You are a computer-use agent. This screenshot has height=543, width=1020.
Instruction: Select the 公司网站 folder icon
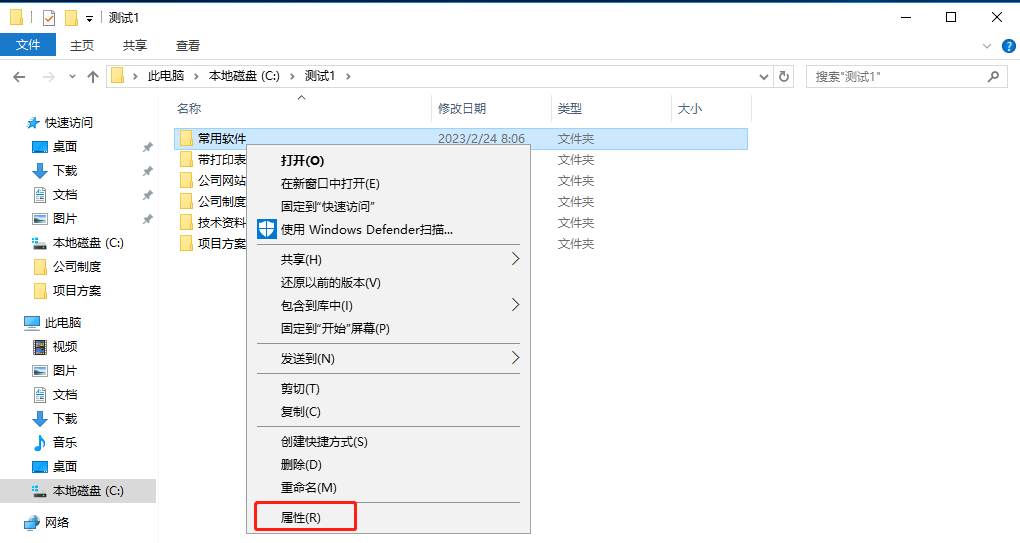[x=187, y=180]
